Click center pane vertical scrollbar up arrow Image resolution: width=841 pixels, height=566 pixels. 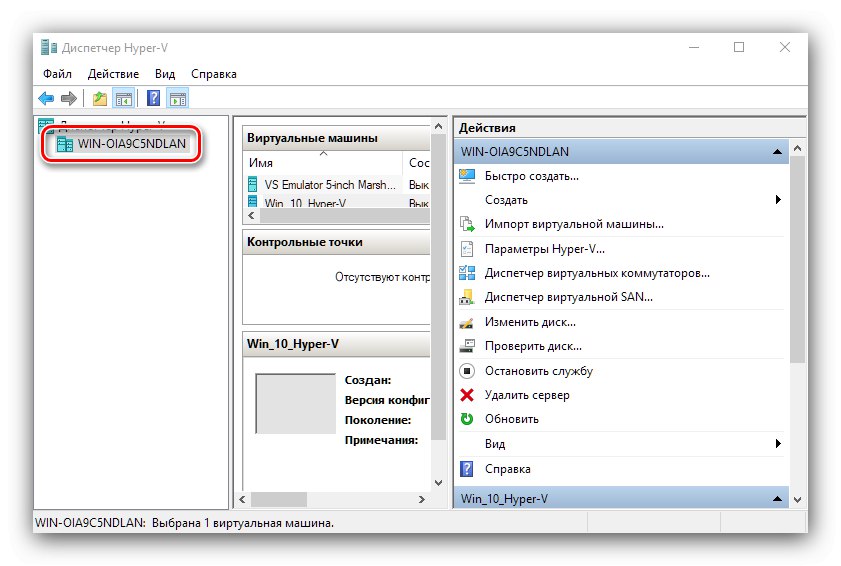tap(438, 127)
